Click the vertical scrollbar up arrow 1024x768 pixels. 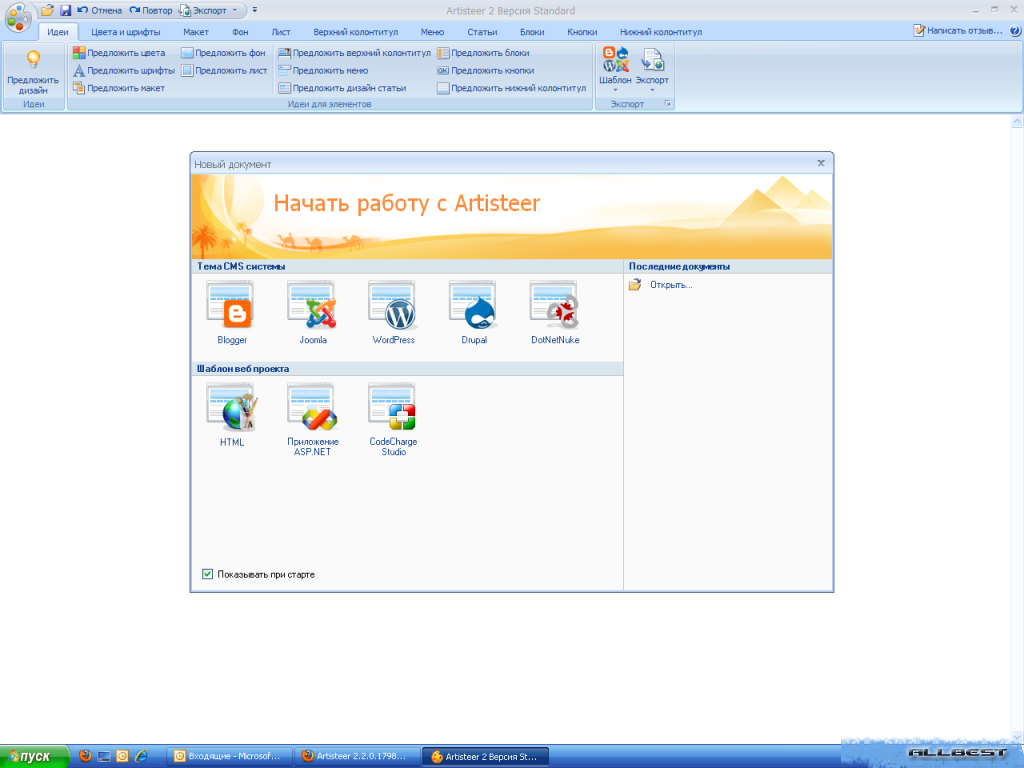click(x=1017, y=121)
